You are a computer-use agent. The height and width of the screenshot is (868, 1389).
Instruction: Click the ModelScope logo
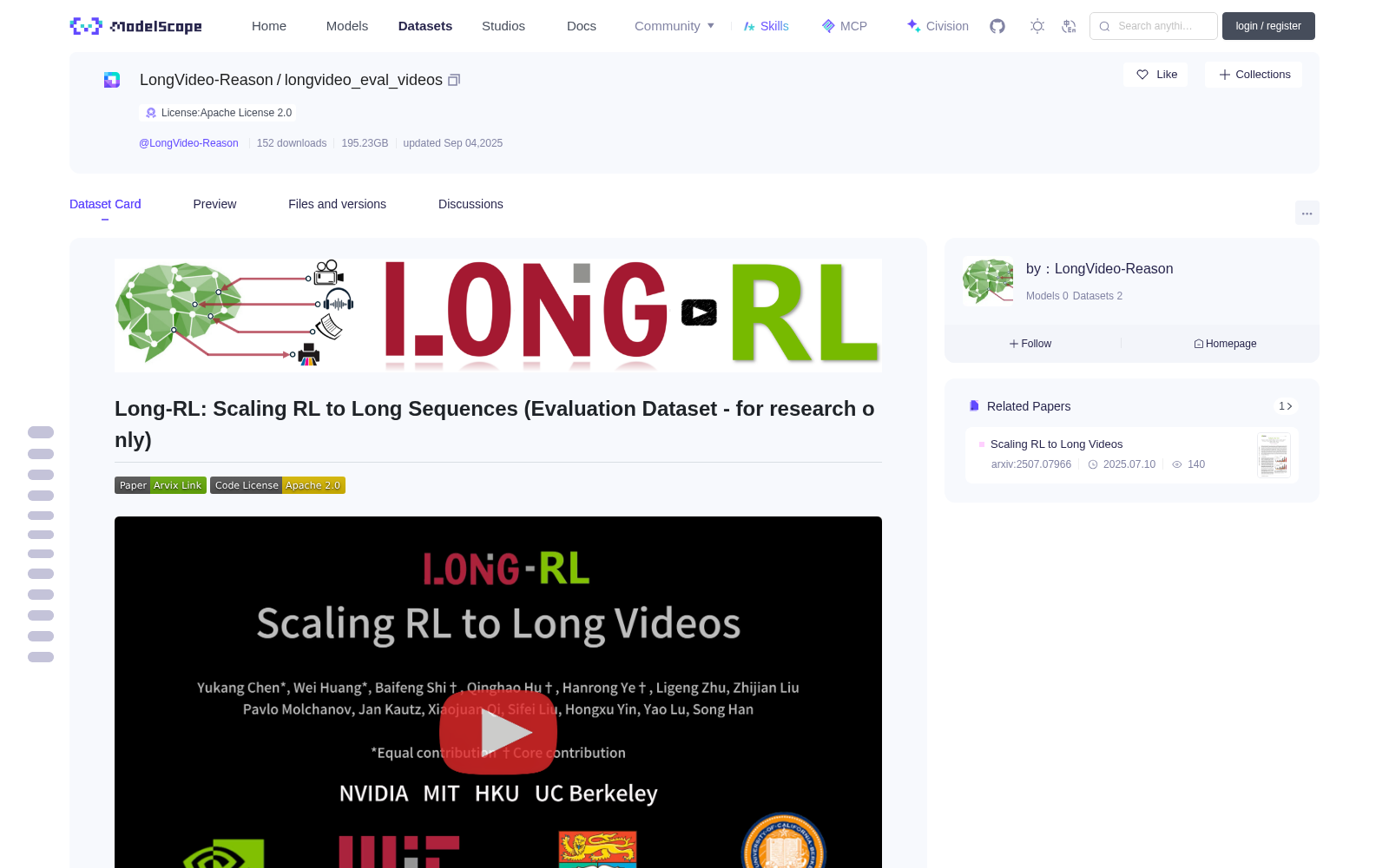[x=135, y=26]
